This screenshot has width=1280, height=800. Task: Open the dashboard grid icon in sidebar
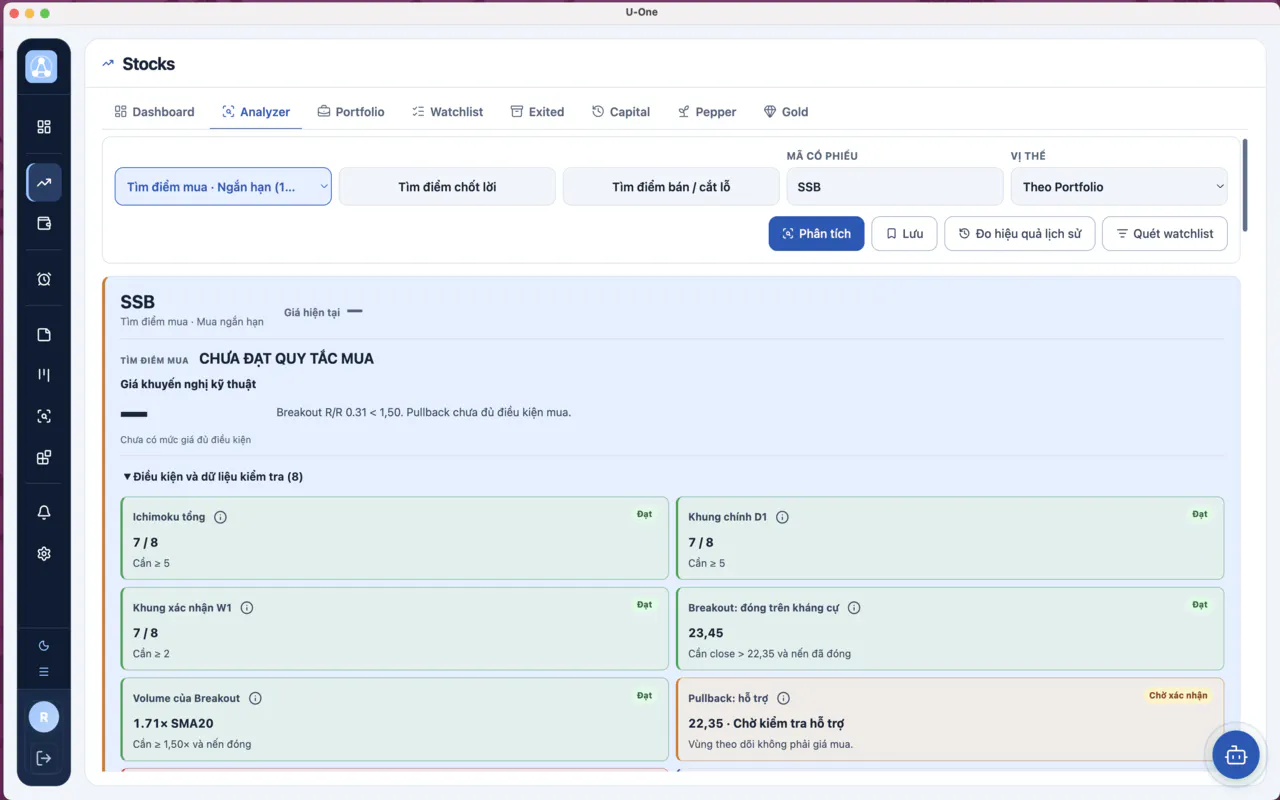pyautogui.click(x=44, y=127)
